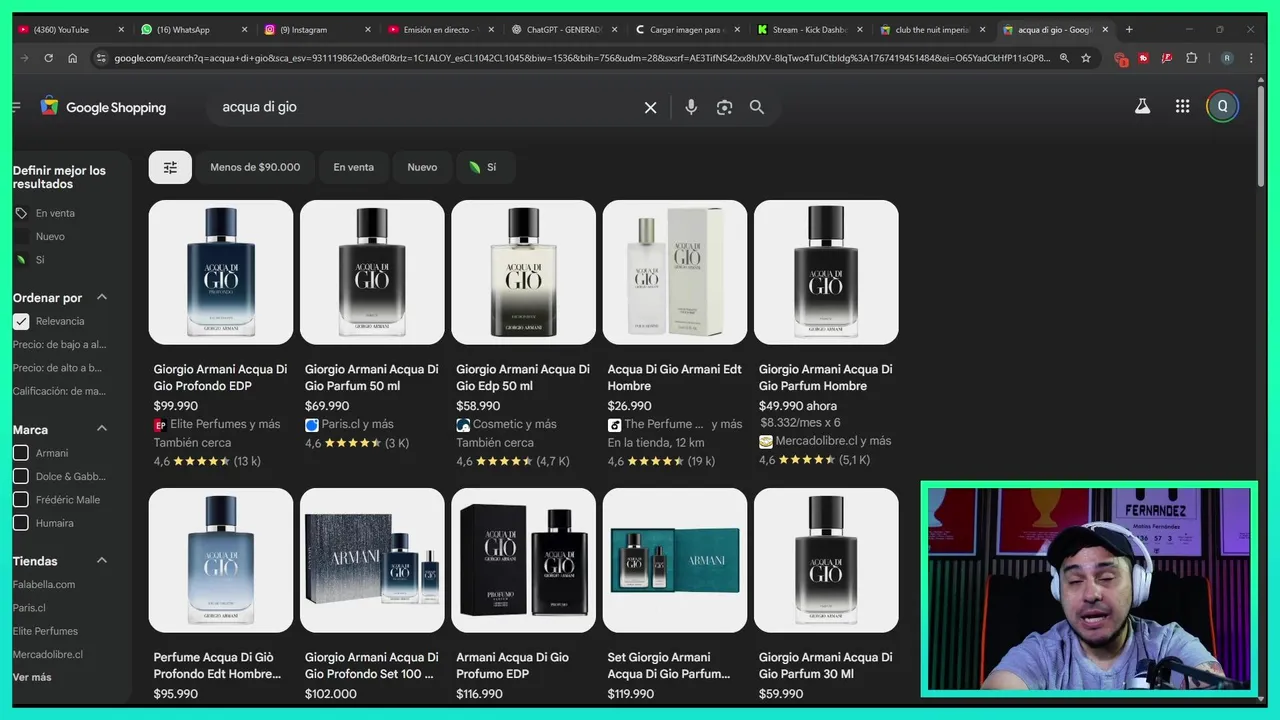Tick the Frédéric Malle brand checkbox
The height and width of the screenshot is (720, 1280).
(21, 499)
